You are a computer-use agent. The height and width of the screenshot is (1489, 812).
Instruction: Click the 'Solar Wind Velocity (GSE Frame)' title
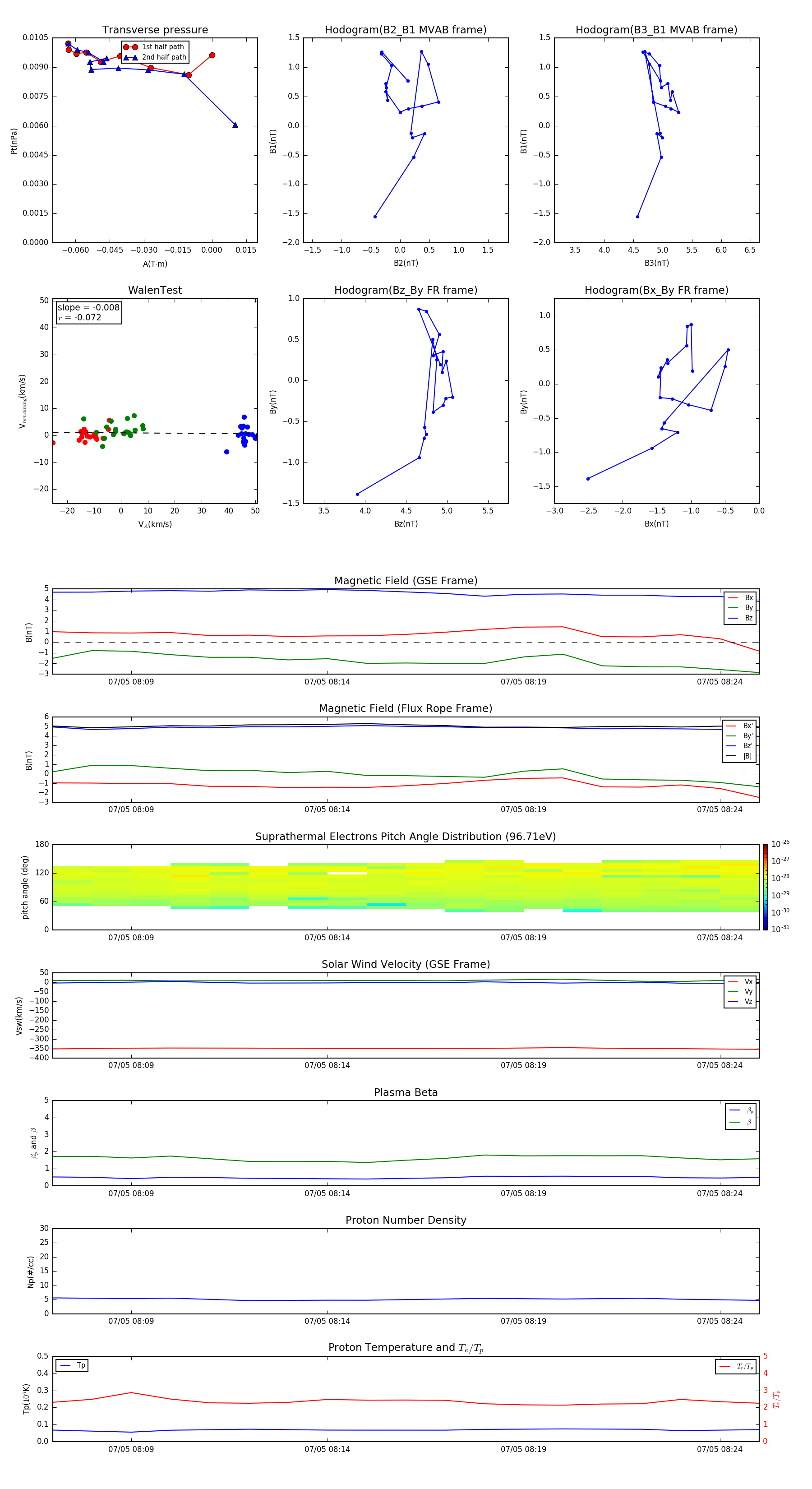point(406,965)
